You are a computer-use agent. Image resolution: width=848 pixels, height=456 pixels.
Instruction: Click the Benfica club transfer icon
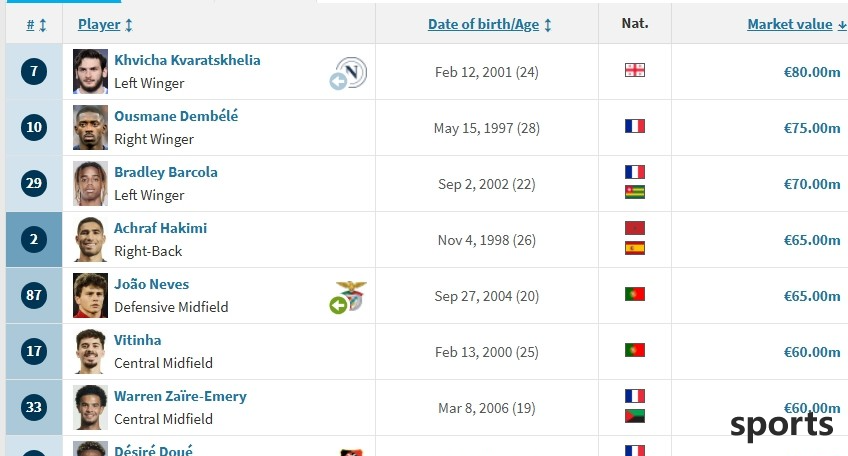point(348,297)
